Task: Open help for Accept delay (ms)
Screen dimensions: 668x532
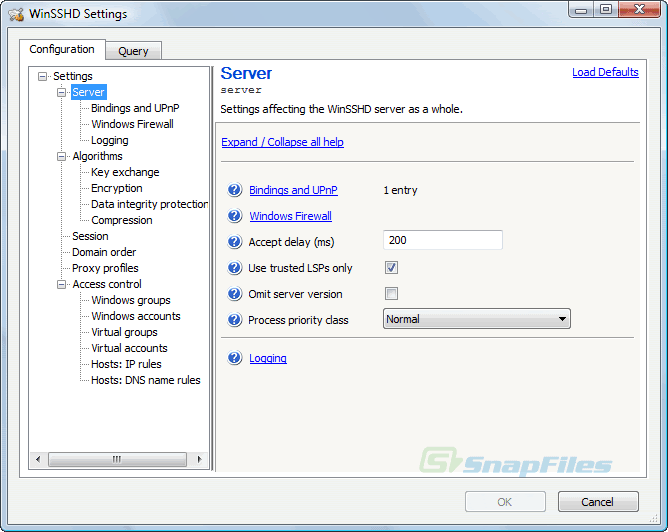Action: [234, 242]
